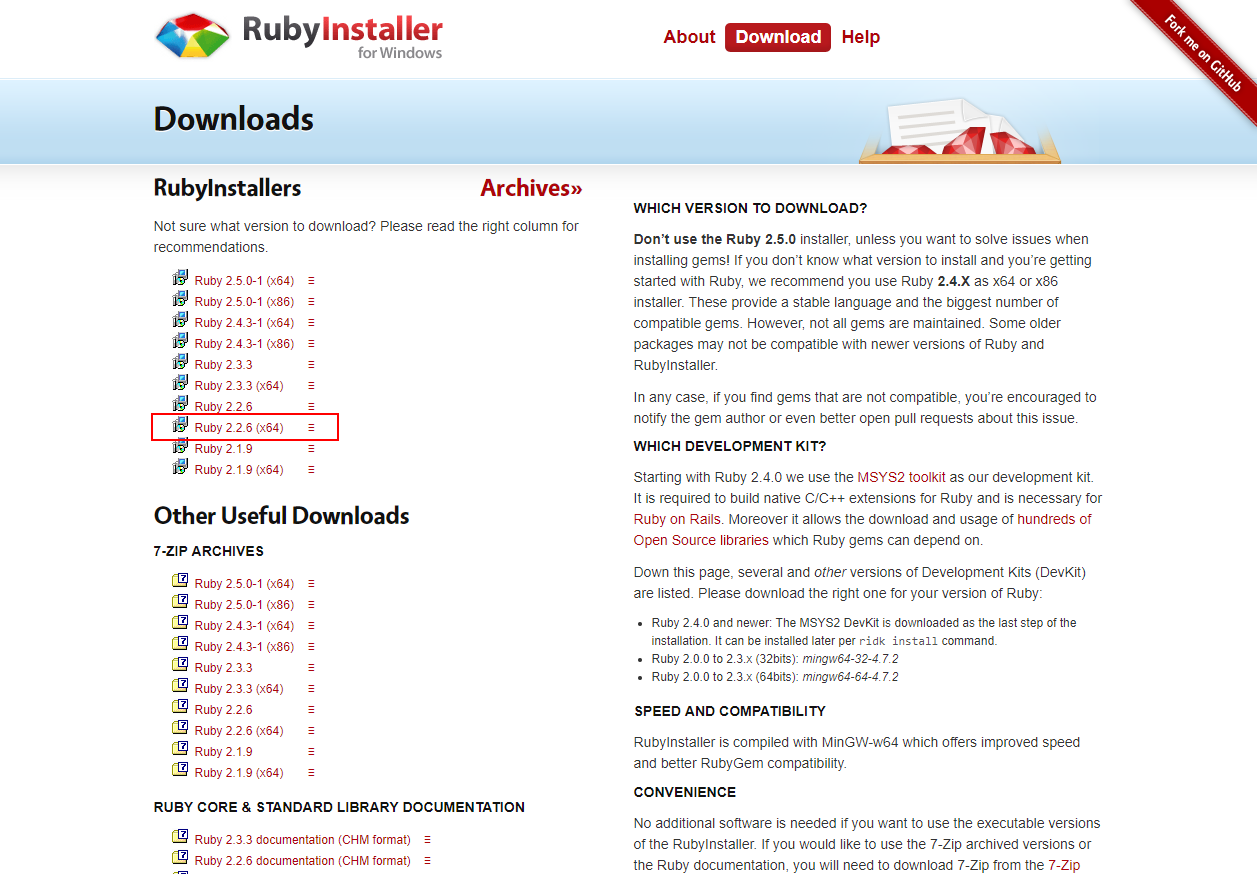Open the Fork me on GitHub ribbon
1257x874 pixels.
tap(1201, 53)
